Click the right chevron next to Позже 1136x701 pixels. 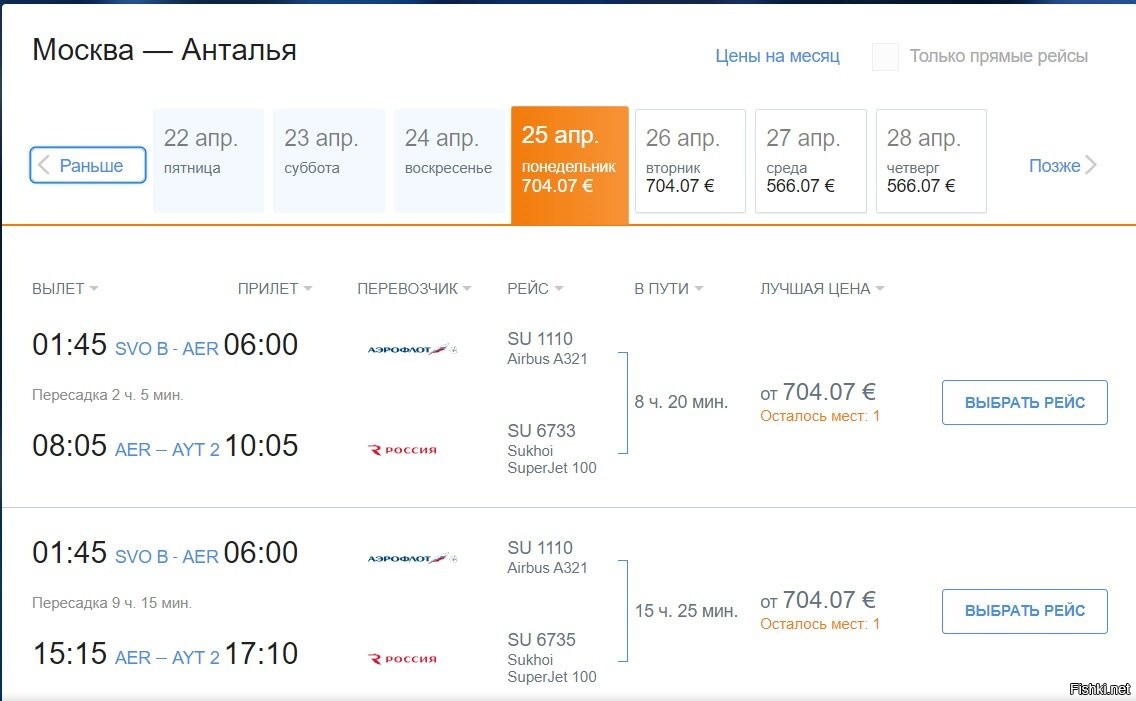[x=1090, y=165]
